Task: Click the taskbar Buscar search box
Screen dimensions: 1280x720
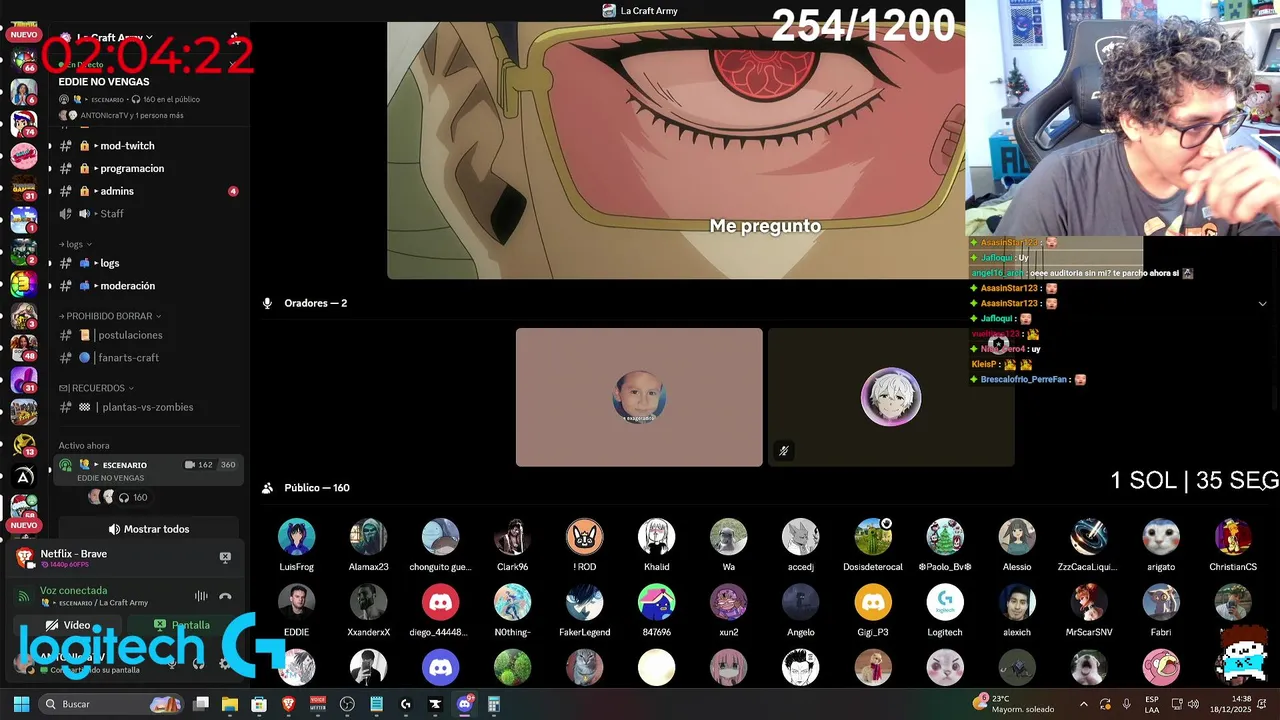Action: point(112,704)
